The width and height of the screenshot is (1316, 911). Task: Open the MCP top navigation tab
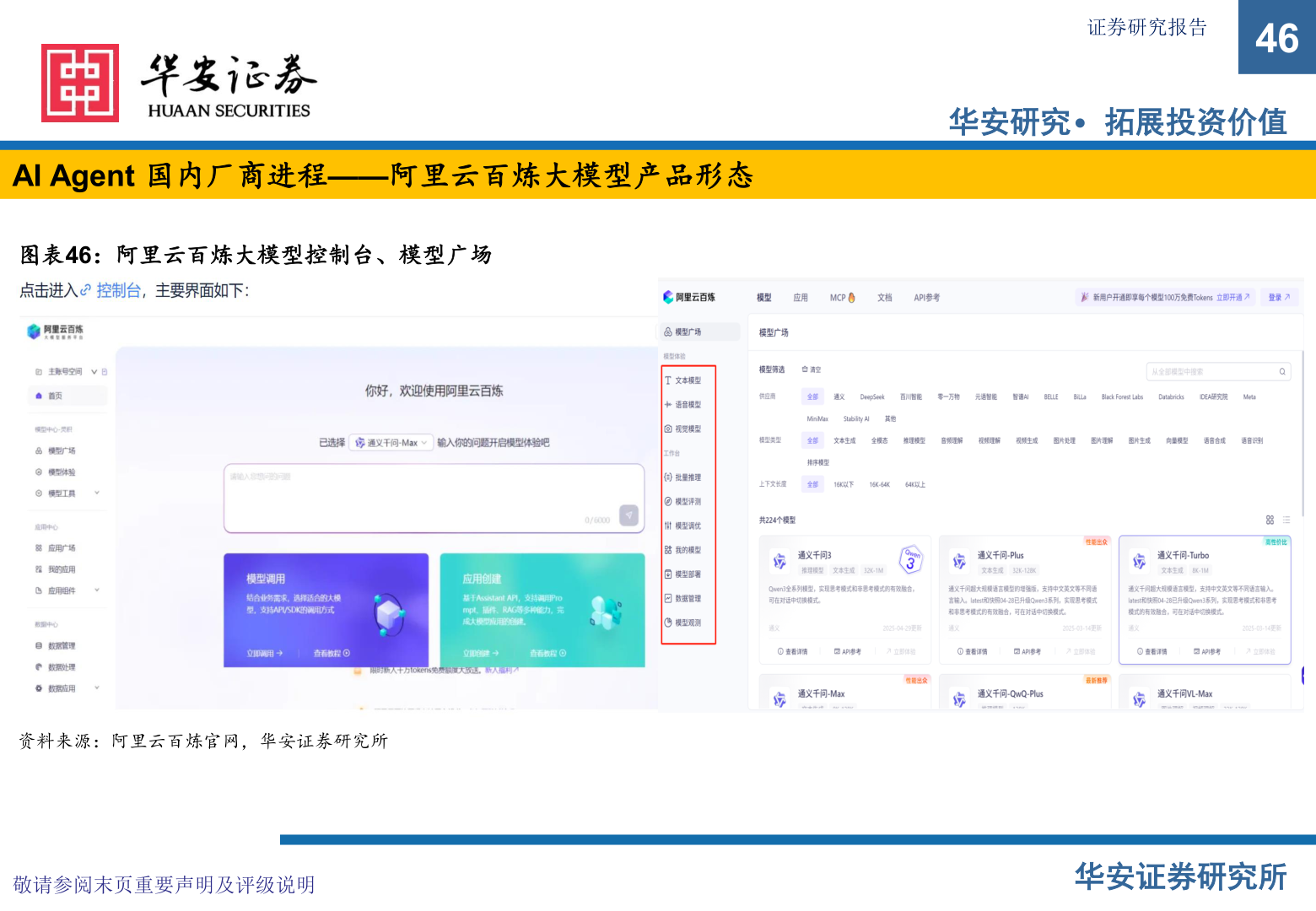click(x=843, y=298)
